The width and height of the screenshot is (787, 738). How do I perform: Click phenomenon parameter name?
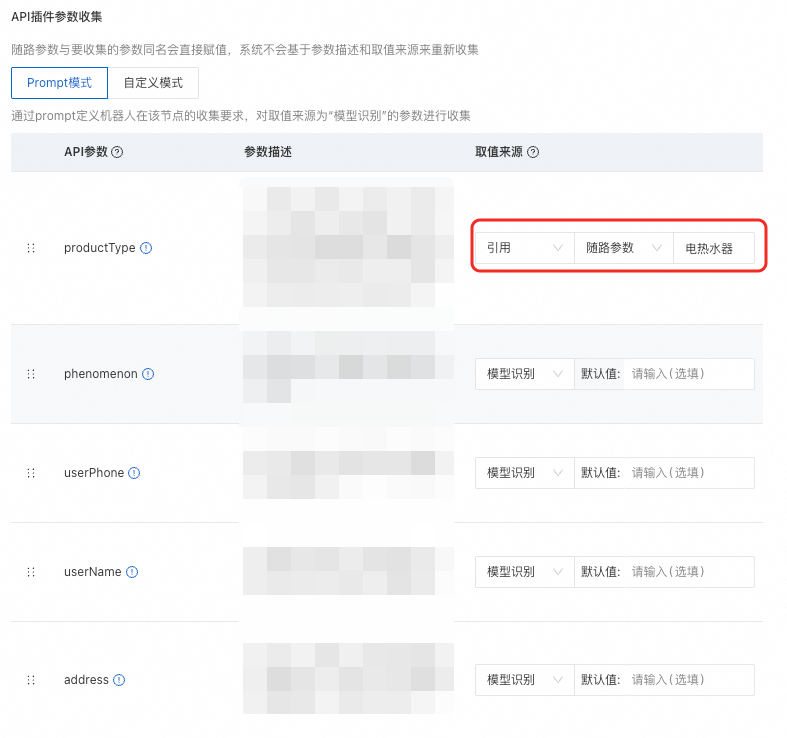pyautogui.click(x=100, y=374)
